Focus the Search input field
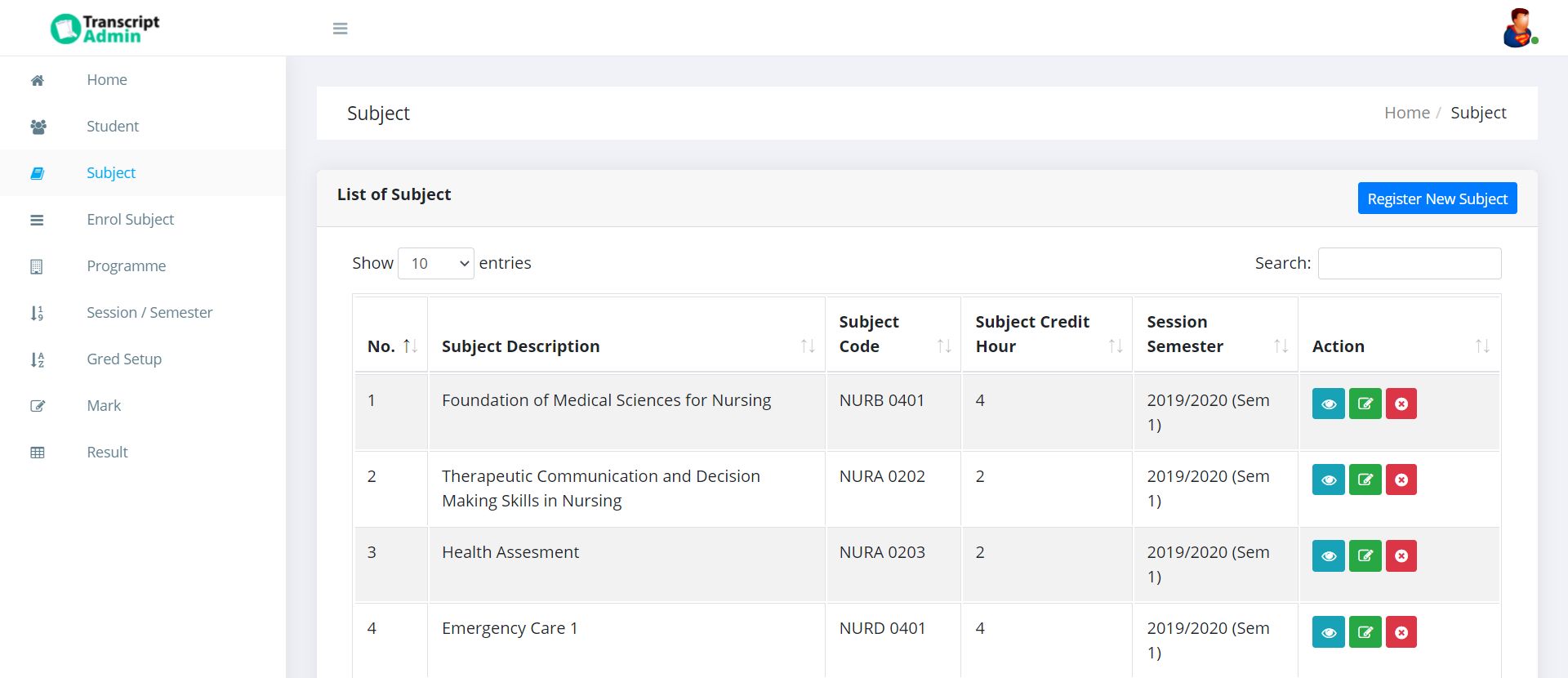Image resolution: width=1568 pixels, height=678 pixels. [1409, 263]
